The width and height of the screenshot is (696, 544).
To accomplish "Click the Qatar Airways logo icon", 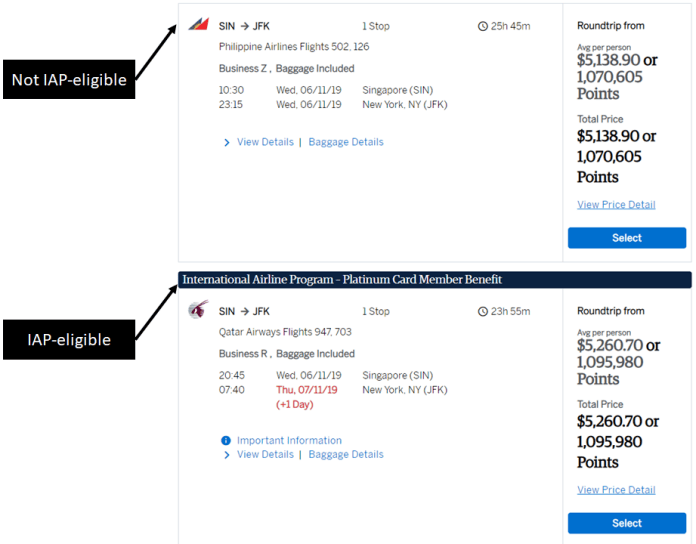I will [198, 309].
